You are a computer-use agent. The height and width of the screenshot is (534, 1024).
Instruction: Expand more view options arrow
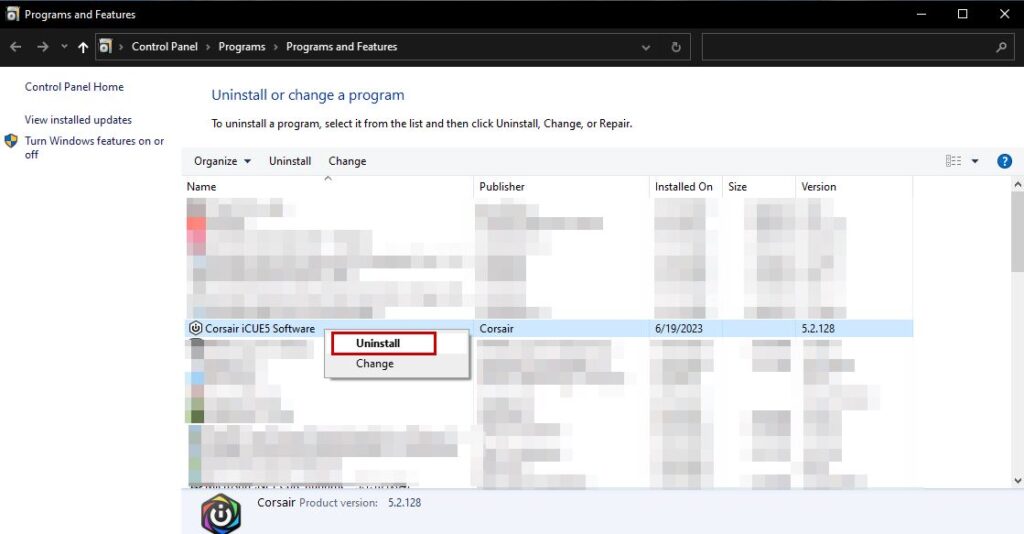tap(975, 161)
